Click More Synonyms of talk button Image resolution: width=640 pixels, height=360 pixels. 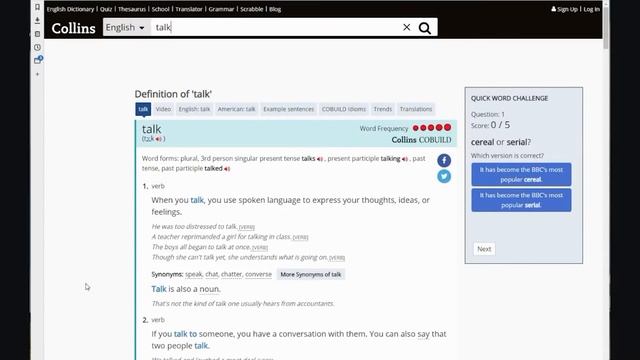point(311,274)
